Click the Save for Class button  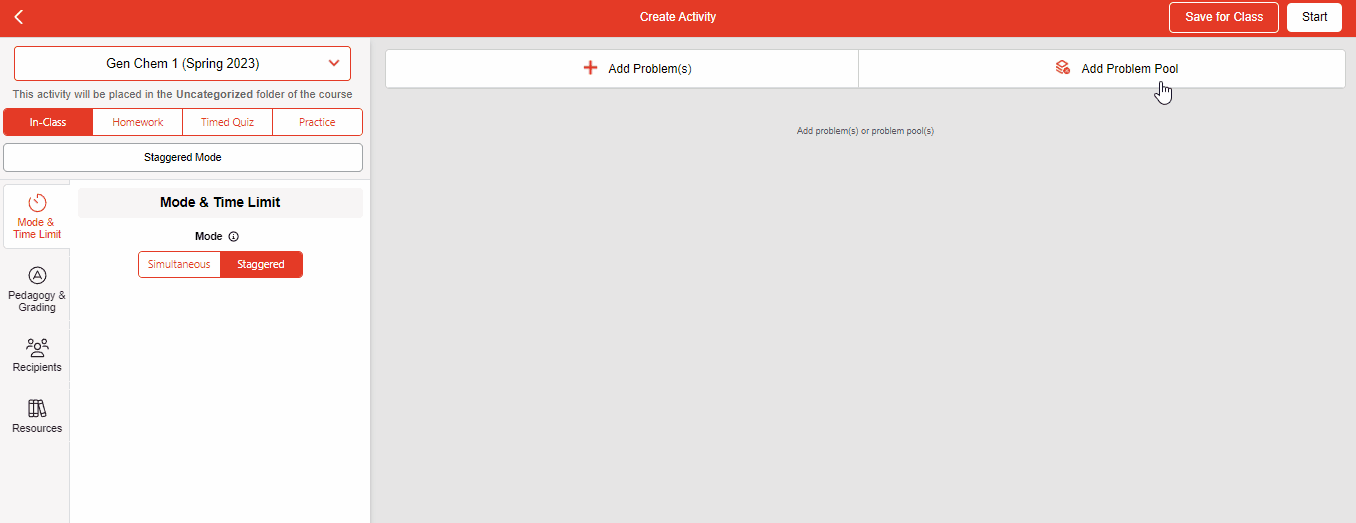point(1223,17)
